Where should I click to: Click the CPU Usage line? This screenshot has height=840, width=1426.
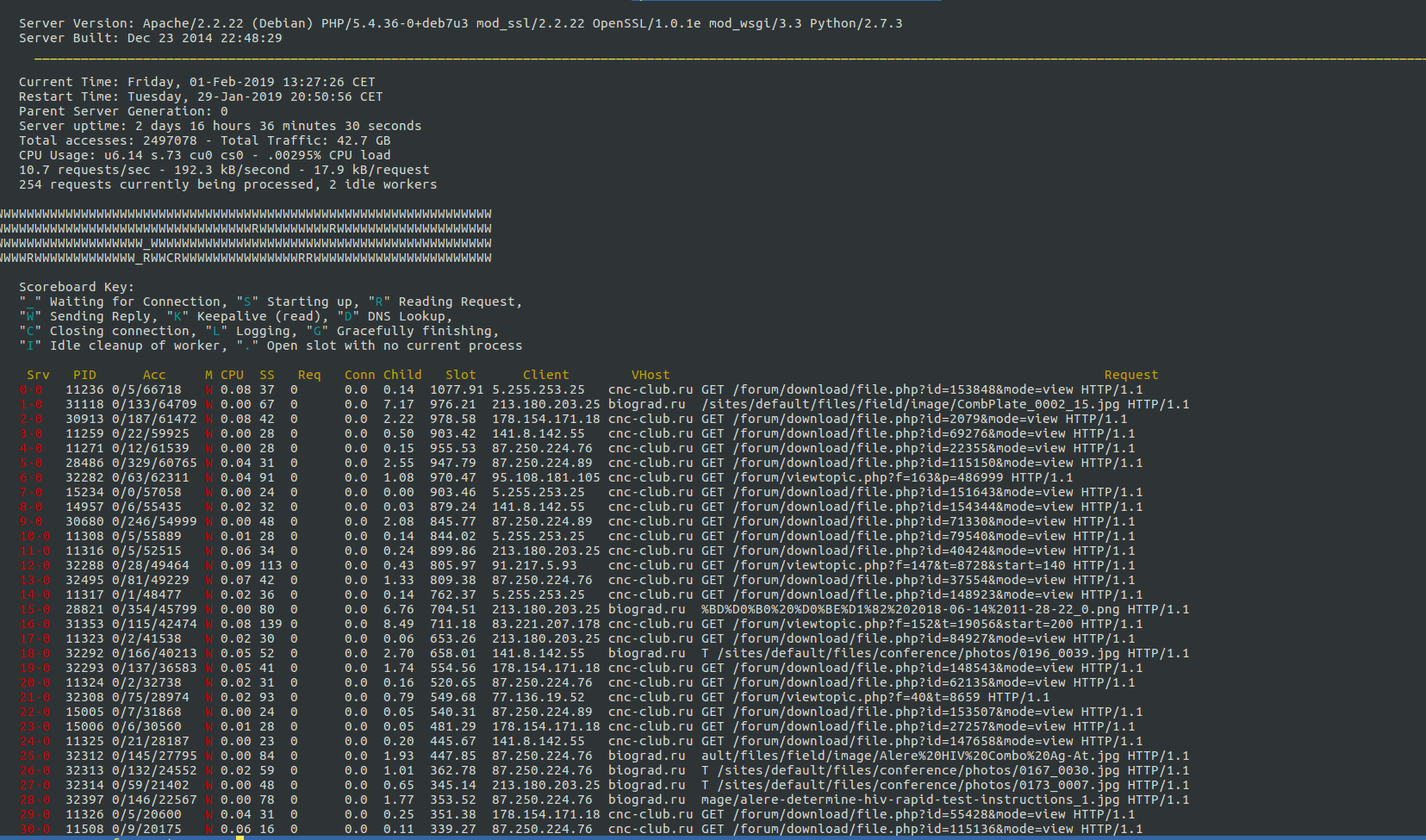204,155
